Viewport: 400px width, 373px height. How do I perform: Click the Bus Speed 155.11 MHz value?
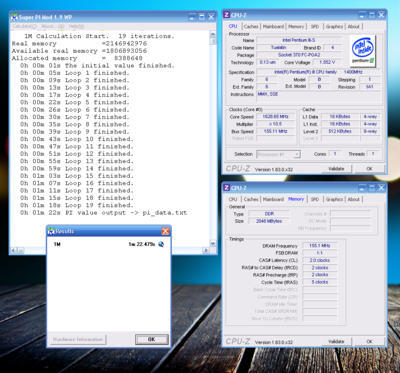275,132
